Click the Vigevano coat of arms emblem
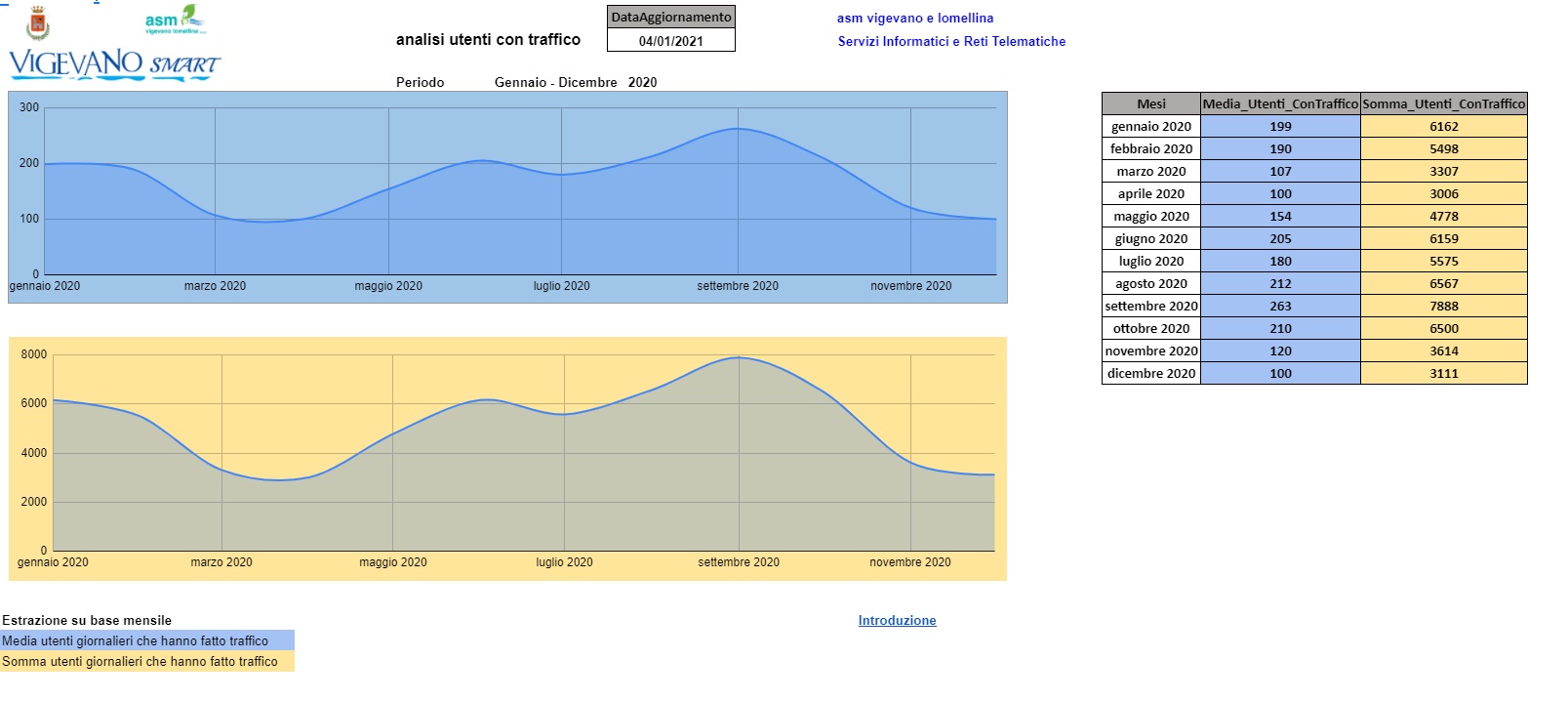 click(38, 22)
